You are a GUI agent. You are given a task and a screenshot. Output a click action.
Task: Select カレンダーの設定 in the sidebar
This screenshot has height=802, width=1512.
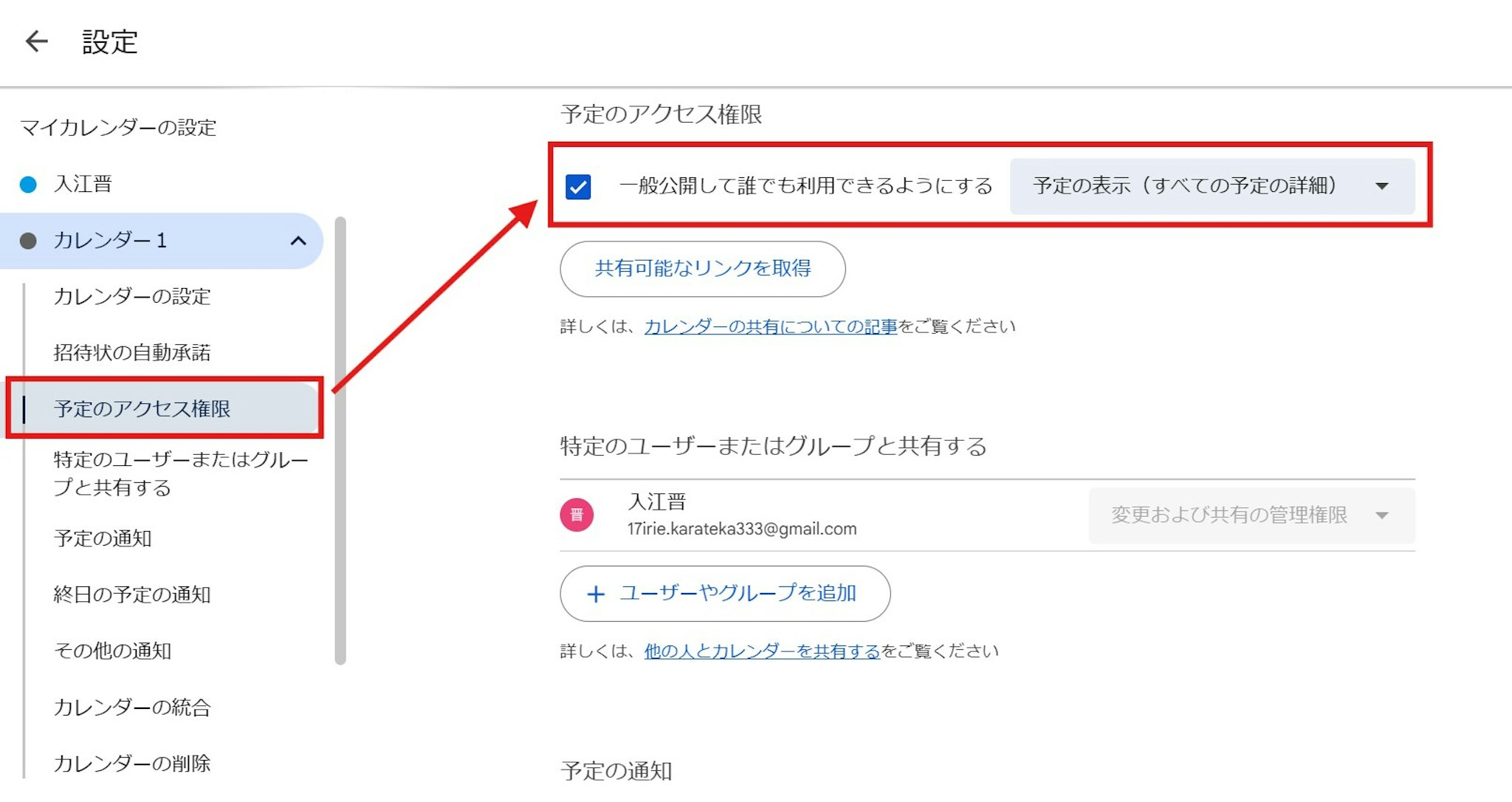click(132, 297)
